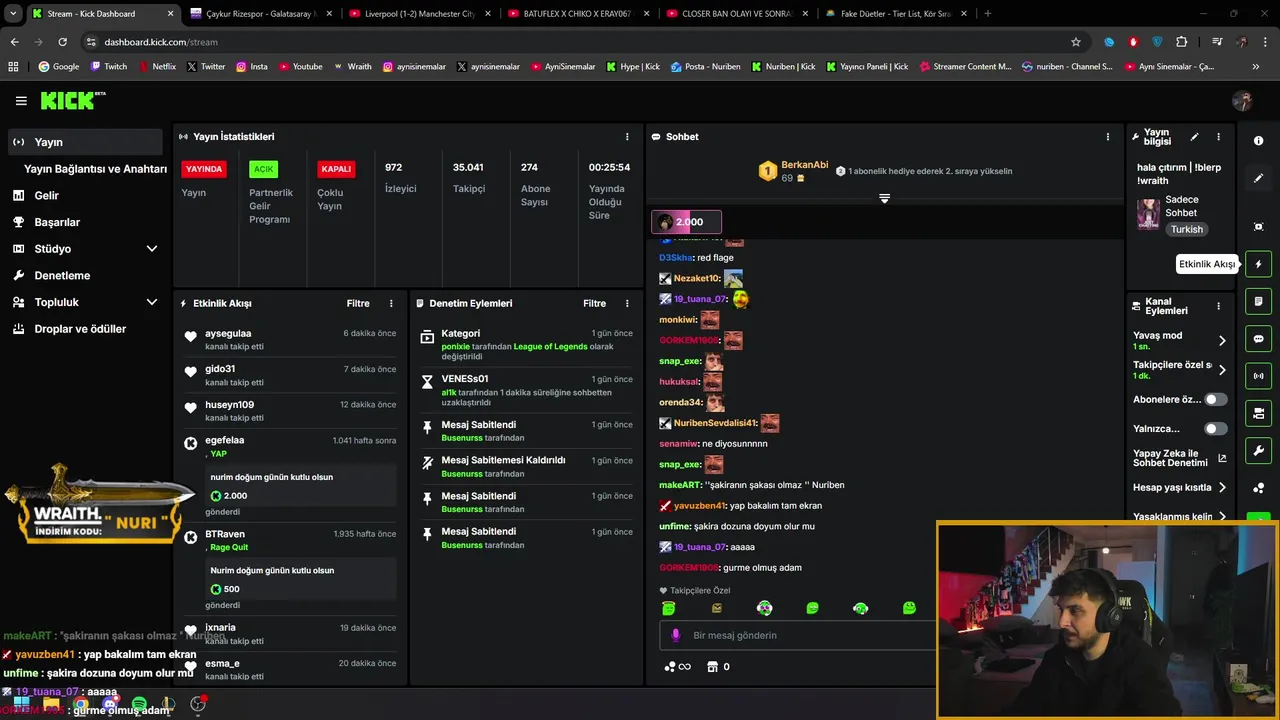Click the pencil icon in right rail

pos(1258,178)
